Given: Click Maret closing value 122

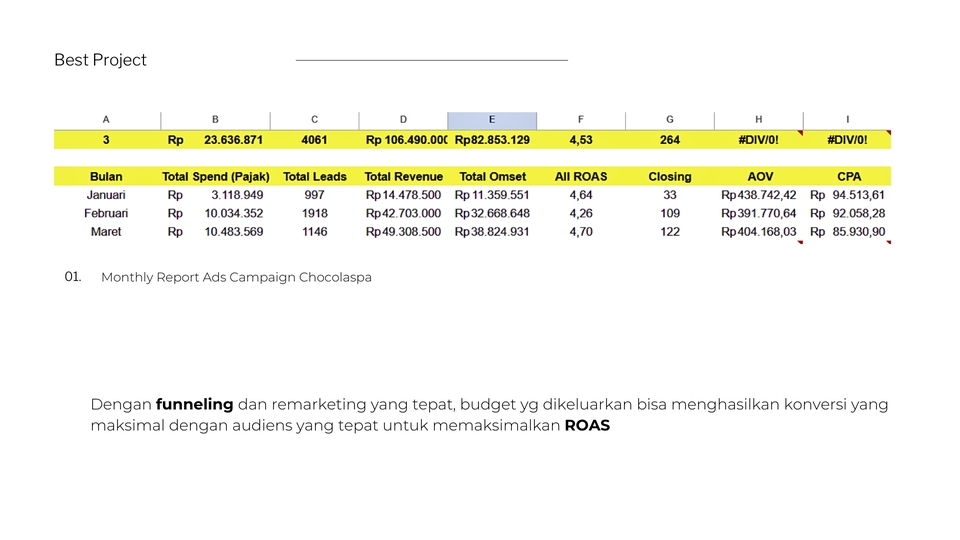Looking at the screenshot, I should point(670,231).
